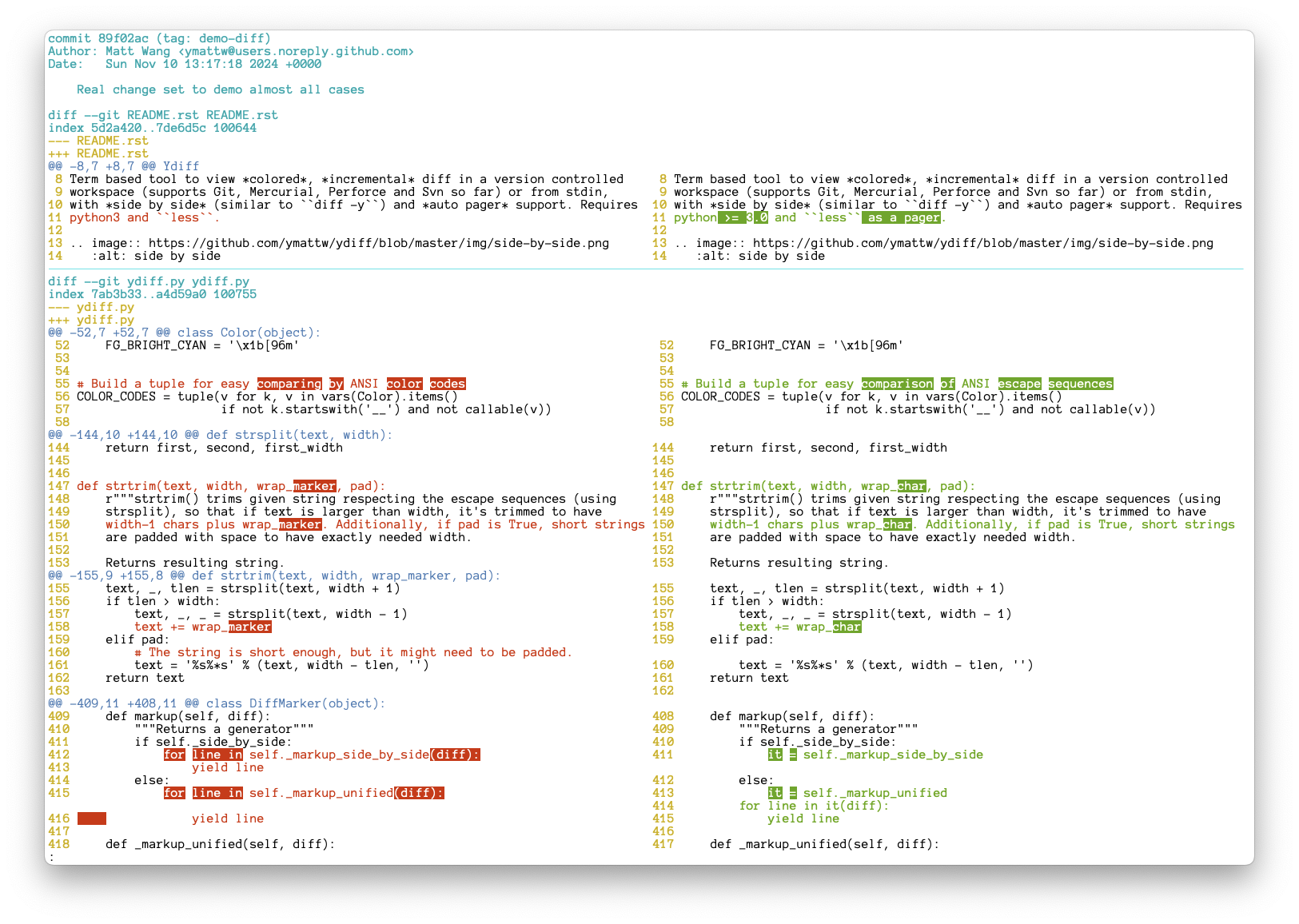The width and height of the screenshot is (1299, 924).
Task: Click the index line '5d2a420..7de6d5c 100644'
Action: 173,128
